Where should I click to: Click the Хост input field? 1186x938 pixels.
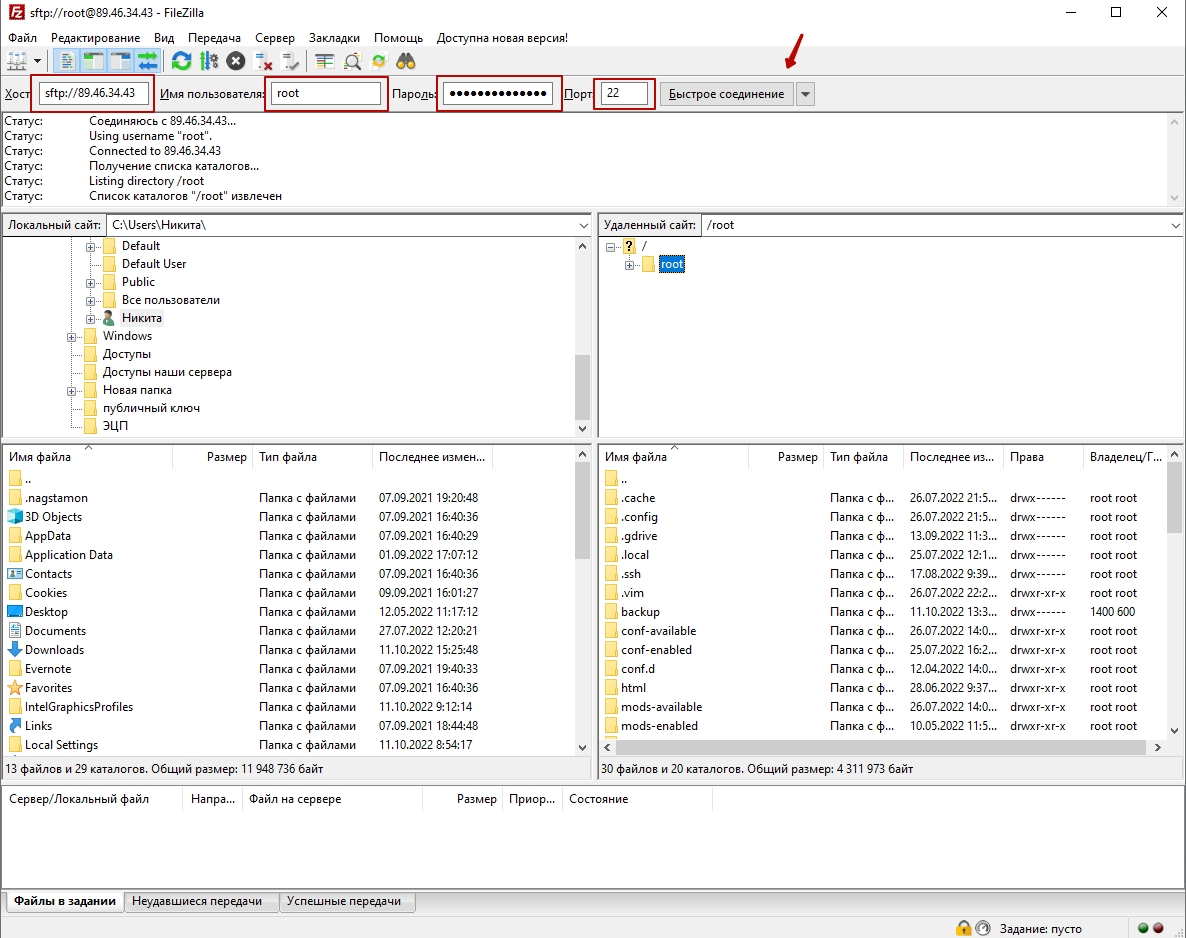[x=93, y=93]
